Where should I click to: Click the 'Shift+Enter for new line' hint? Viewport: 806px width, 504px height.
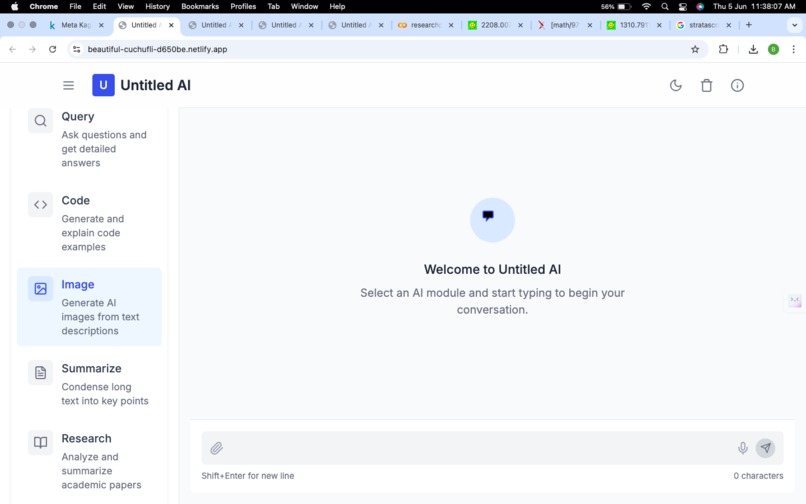coord(248,476)
